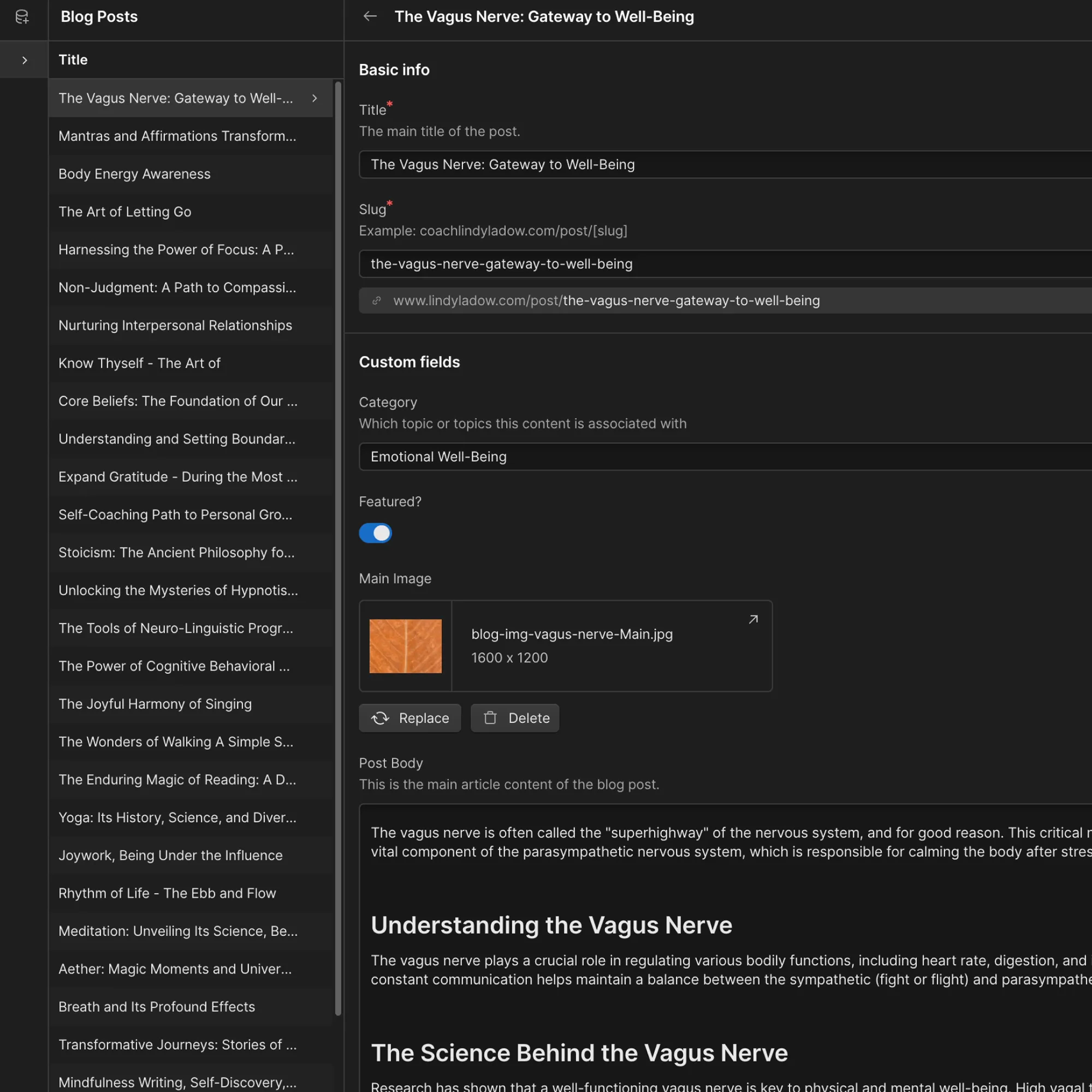The width and height of the screenshot is (1092, 1092).
Task: Click Science Behind the Vagus Nerve heading
Action: (x=579, y=1053)
